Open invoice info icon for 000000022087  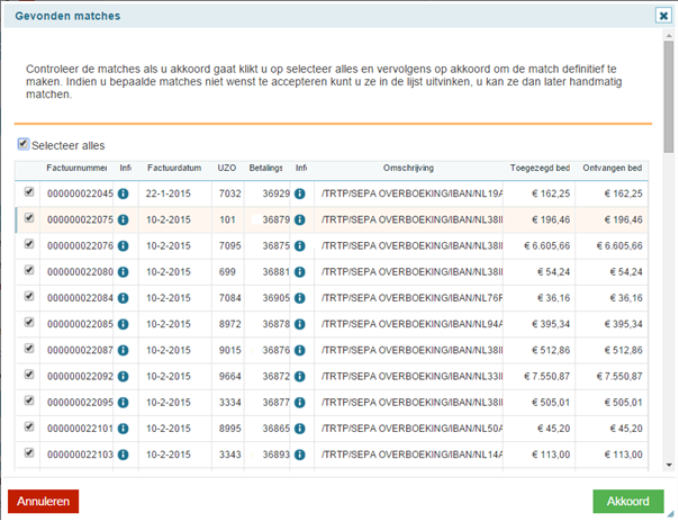123,350
